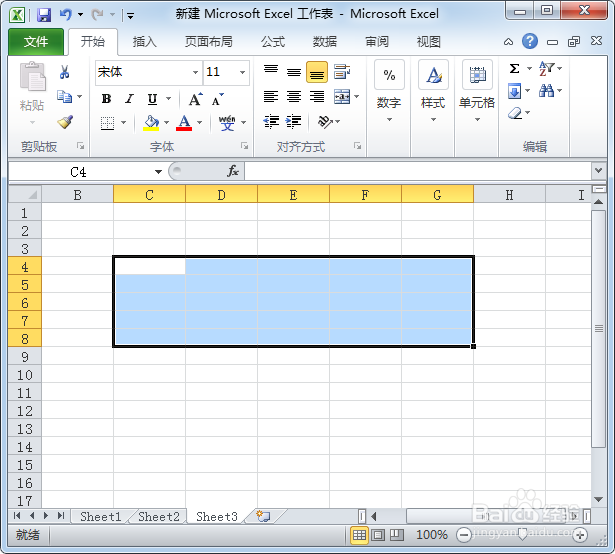Switch to the 数据 Data tab
The image size is (615, 554).
tap(325, 42)
